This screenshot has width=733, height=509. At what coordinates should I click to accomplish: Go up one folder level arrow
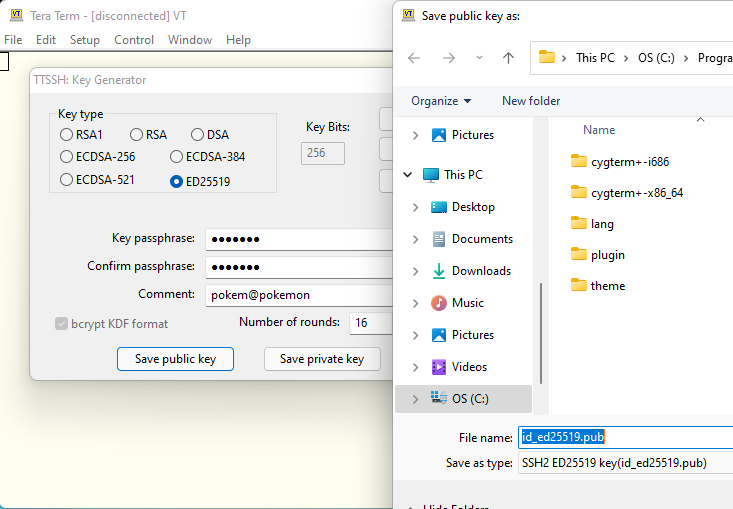pos(508,58)
